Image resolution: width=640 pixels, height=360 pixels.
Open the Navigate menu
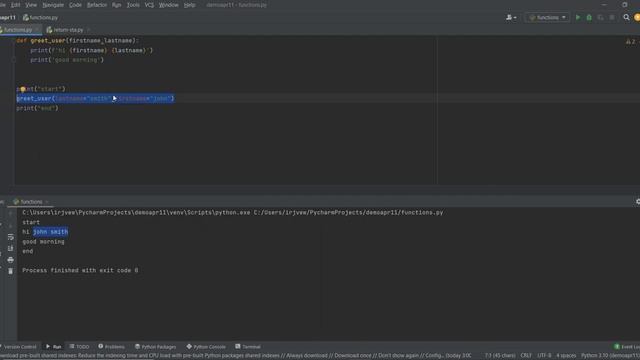pos(53,5)
